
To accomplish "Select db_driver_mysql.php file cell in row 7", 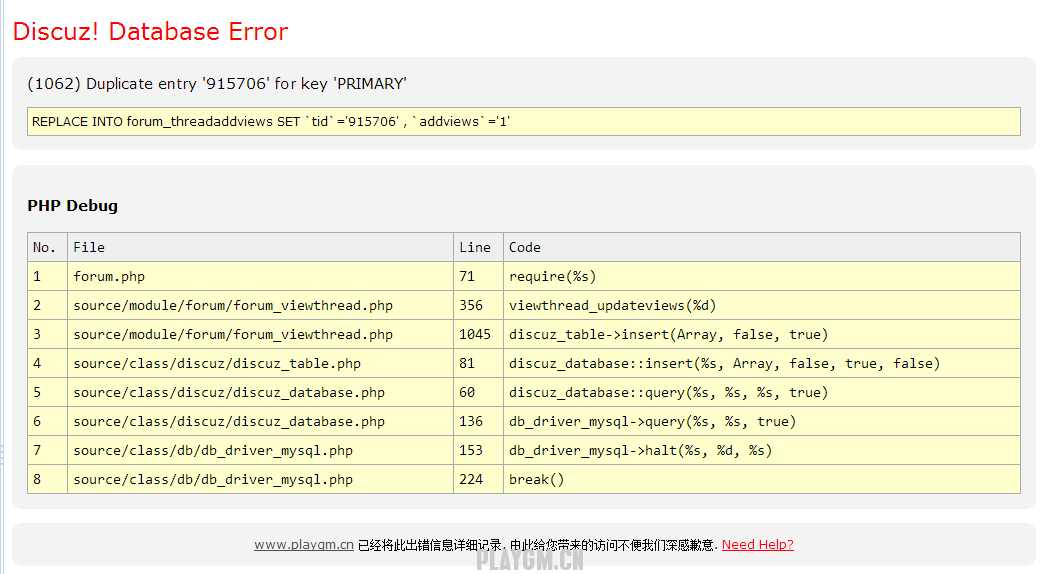I will [261, 450].
